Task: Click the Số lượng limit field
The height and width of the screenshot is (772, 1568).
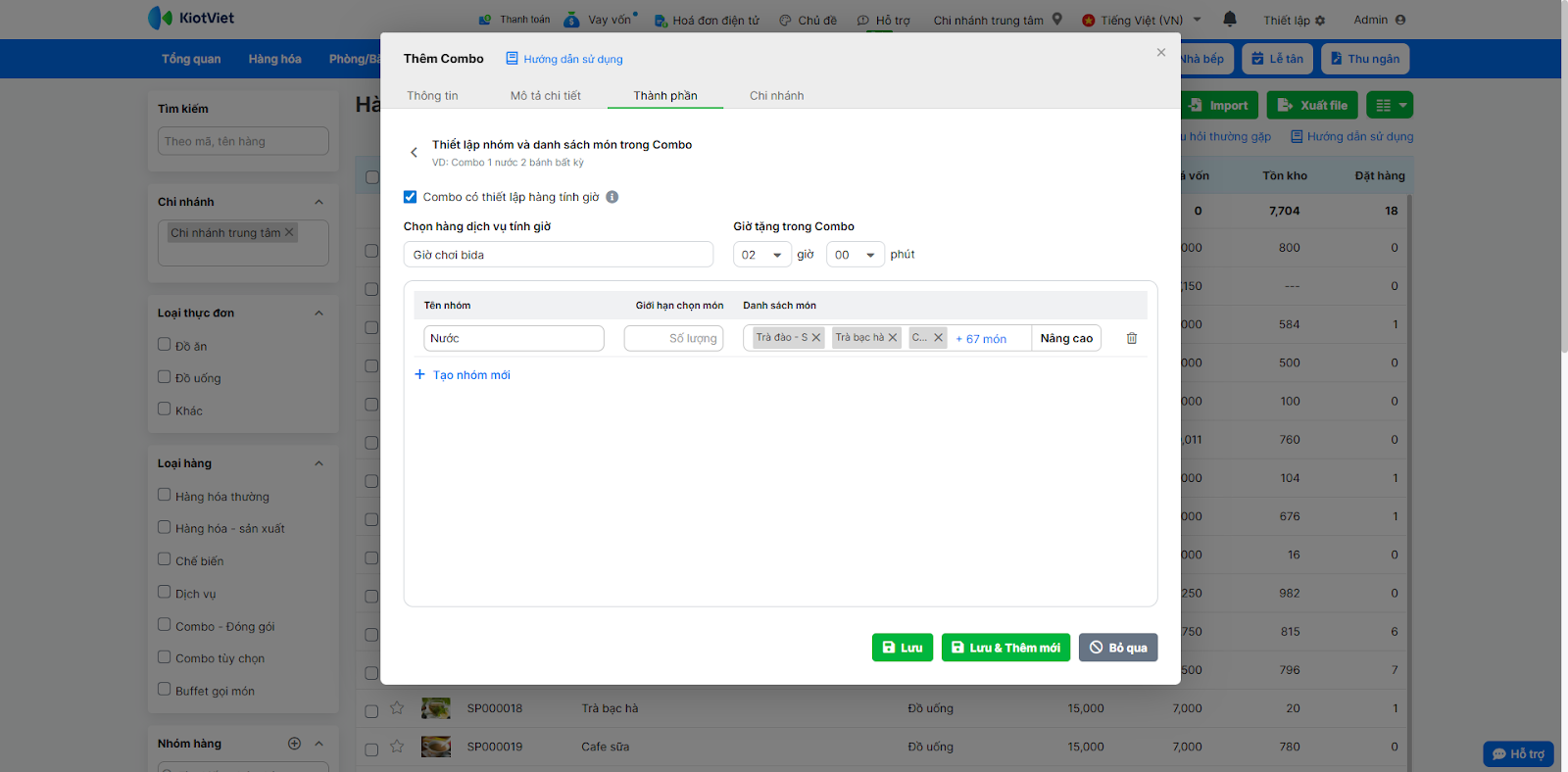Action: pos(673,338)
